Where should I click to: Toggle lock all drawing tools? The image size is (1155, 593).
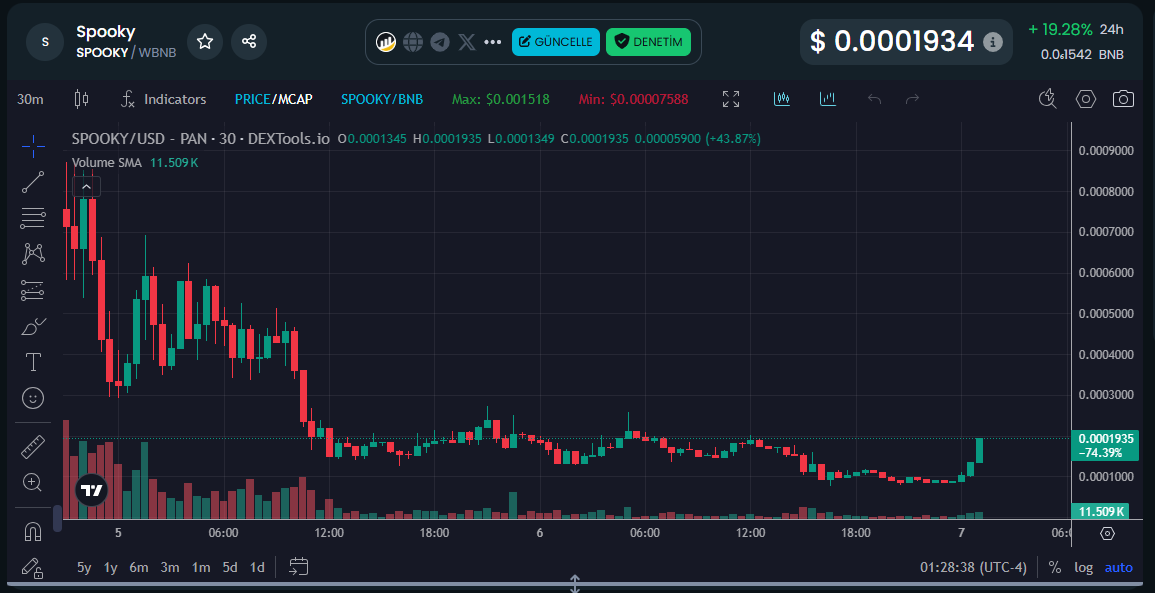coord(33,567)
